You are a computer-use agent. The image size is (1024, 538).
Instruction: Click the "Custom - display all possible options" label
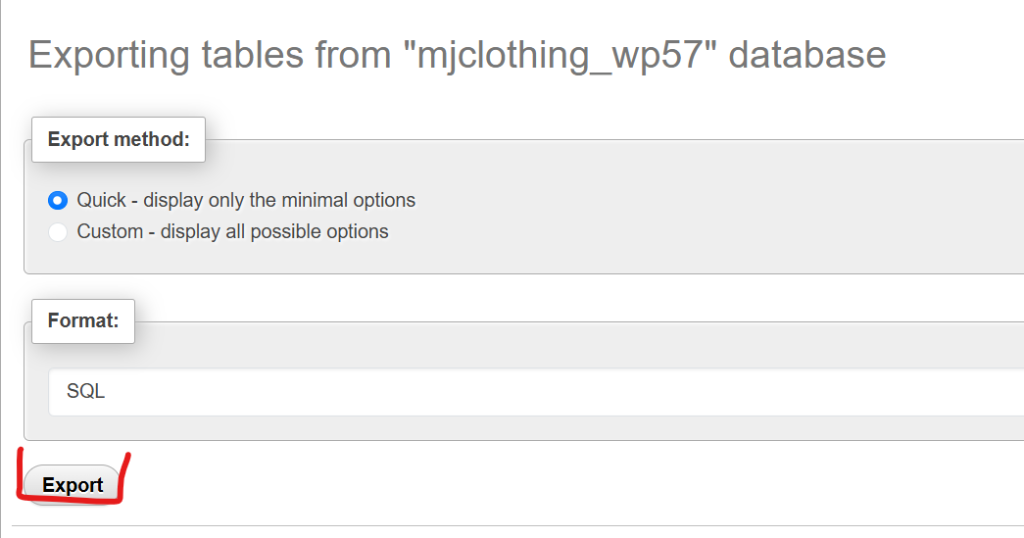(x=233, y=232)
